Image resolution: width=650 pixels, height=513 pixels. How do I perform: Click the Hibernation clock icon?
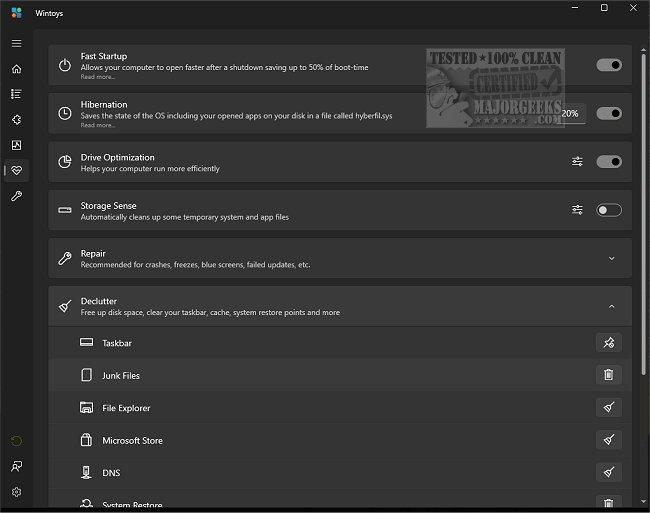tap(65, 114)
